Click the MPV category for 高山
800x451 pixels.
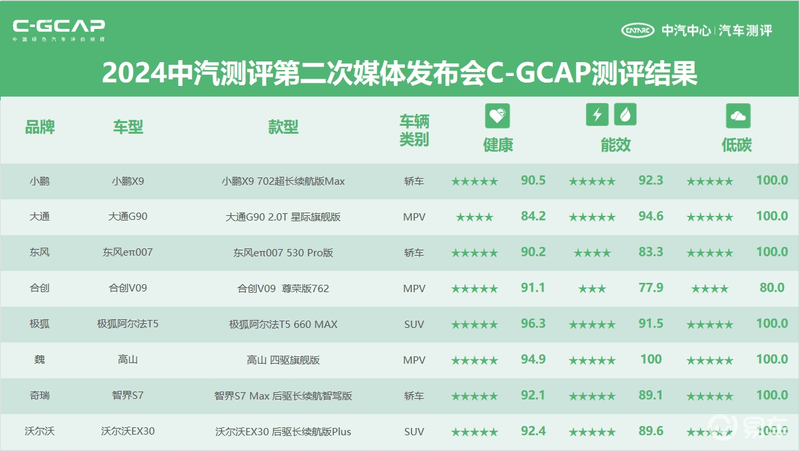click(x=414, y=360)
